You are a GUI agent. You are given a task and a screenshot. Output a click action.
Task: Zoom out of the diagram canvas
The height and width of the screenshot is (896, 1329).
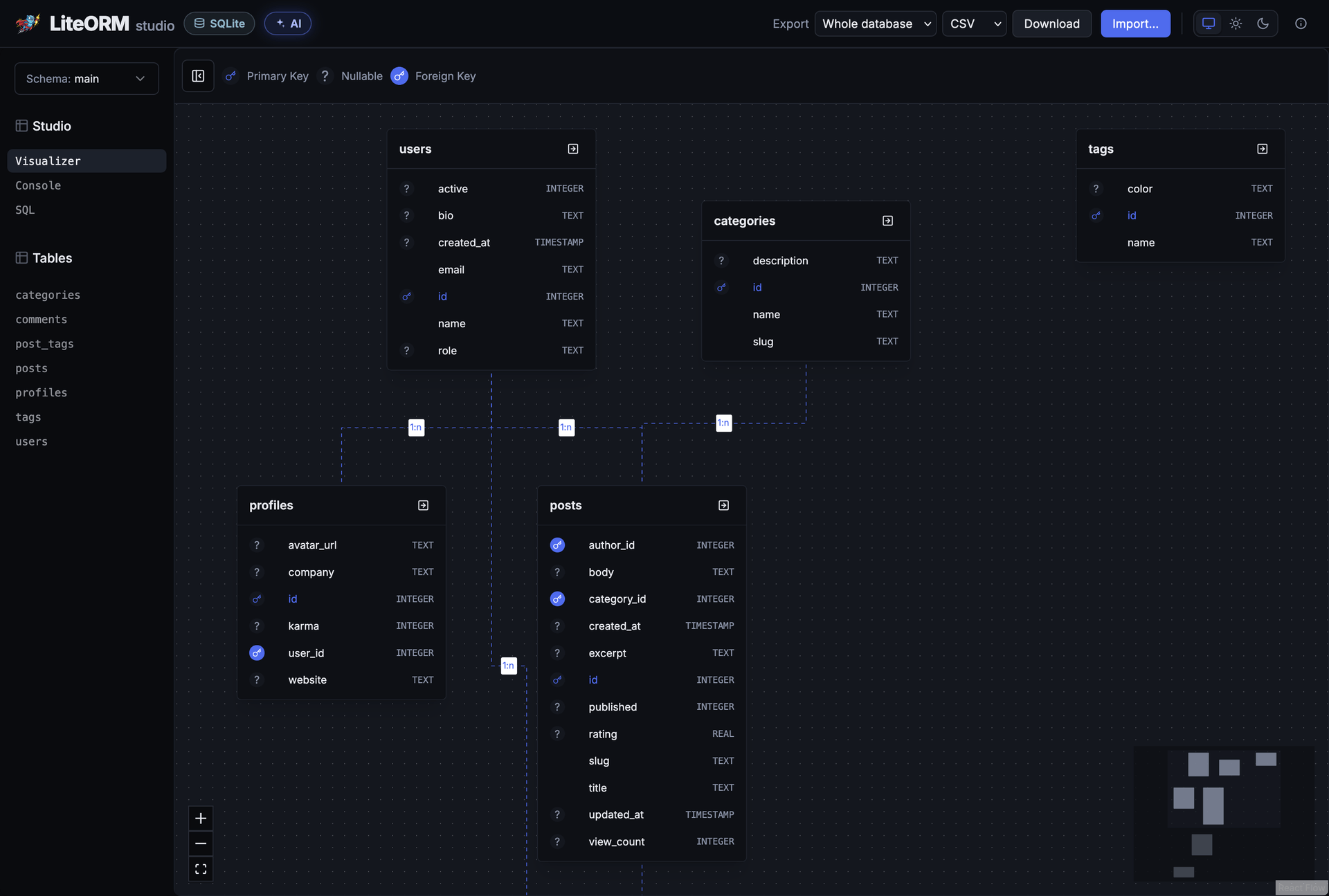coord(201,843)
